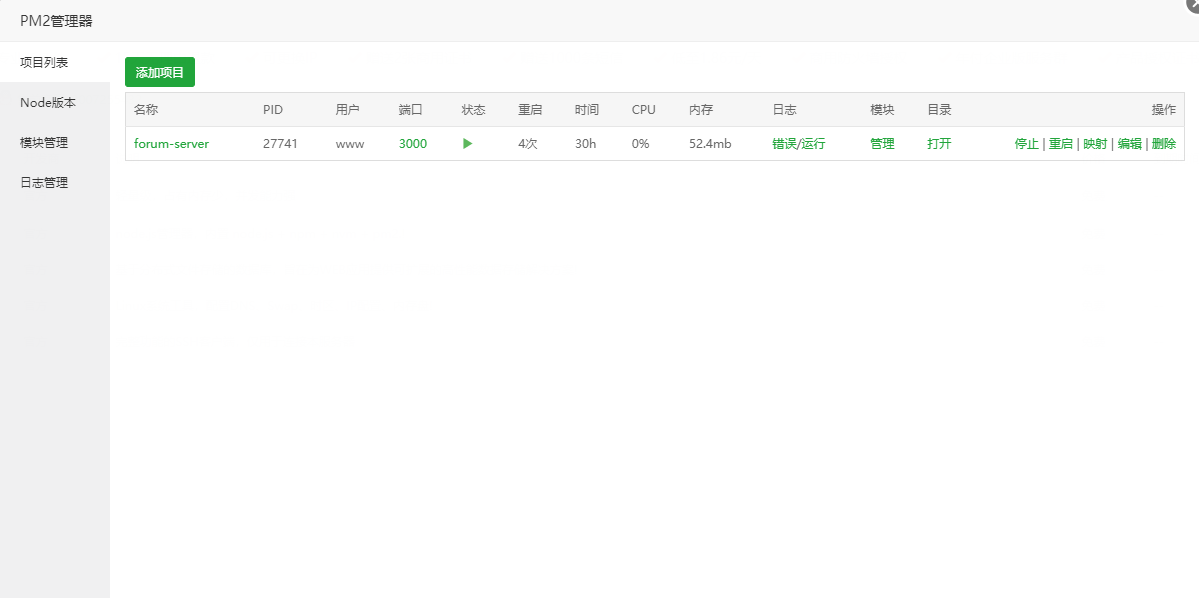Delete forum-server using the 删除 action
This screenshot has width=1199, height=598.
click(x=1165, y=143)
